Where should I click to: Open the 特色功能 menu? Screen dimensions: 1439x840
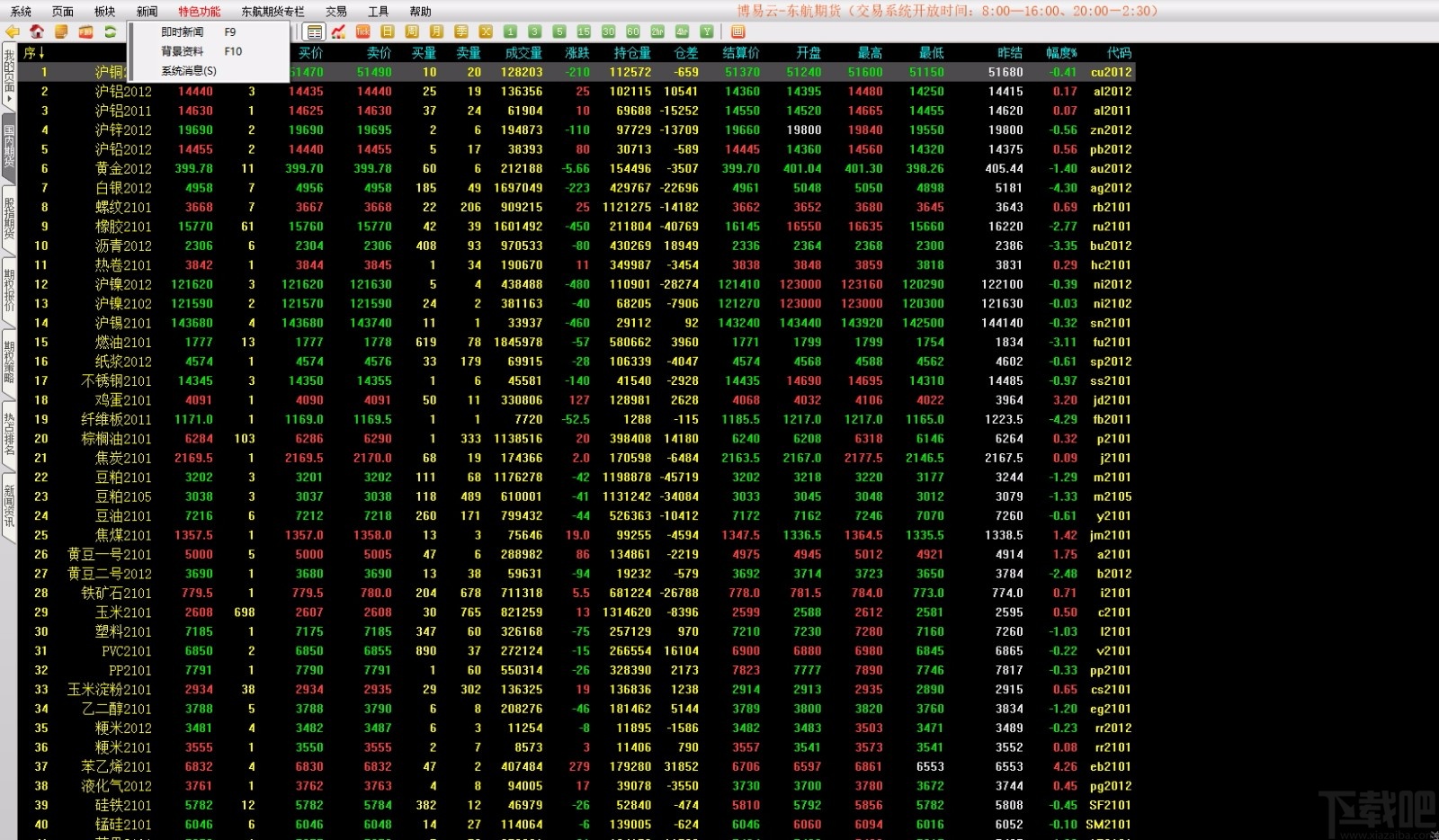click(x=199, y=12)
